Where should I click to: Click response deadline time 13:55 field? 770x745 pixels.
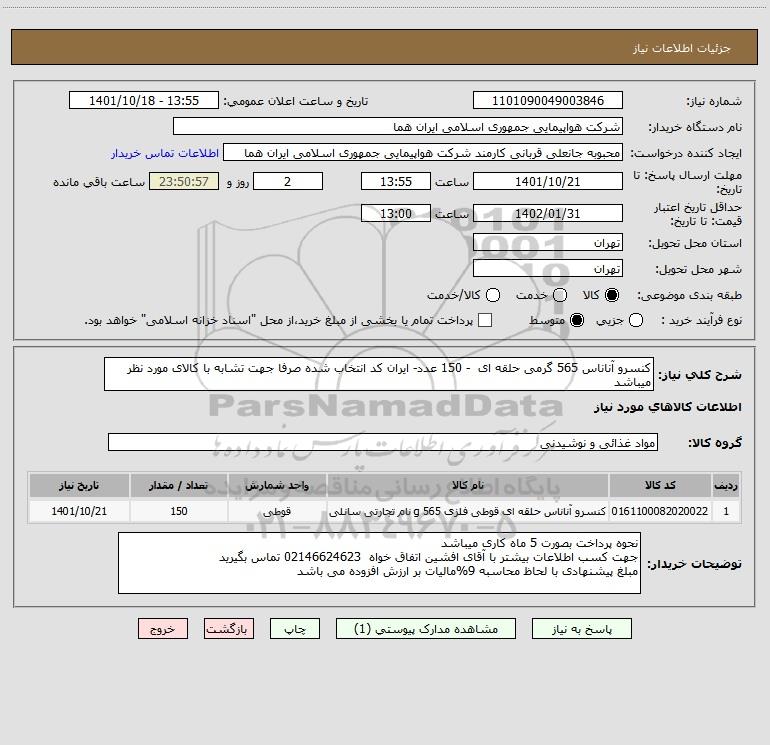(x=396, y=181)
